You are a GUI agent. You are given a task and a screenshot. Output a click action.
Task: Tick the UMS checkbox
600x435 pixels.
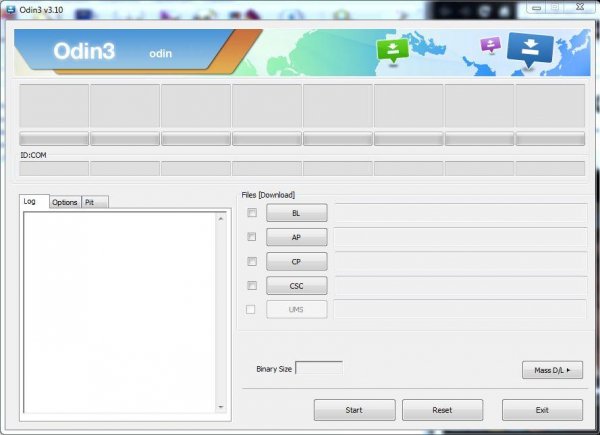pyautogui.click(x=251, y=309)
